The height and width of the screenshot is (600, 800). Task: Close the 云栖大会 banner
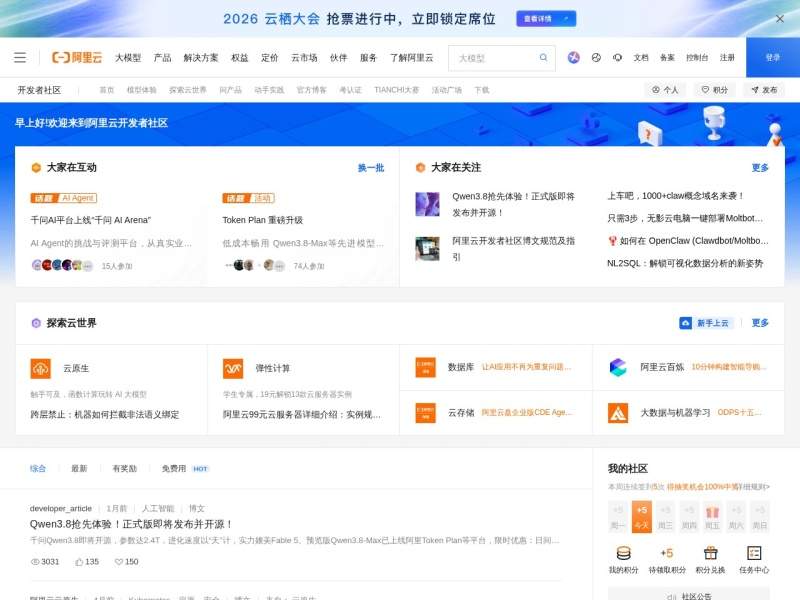click(x=780, y=19)
